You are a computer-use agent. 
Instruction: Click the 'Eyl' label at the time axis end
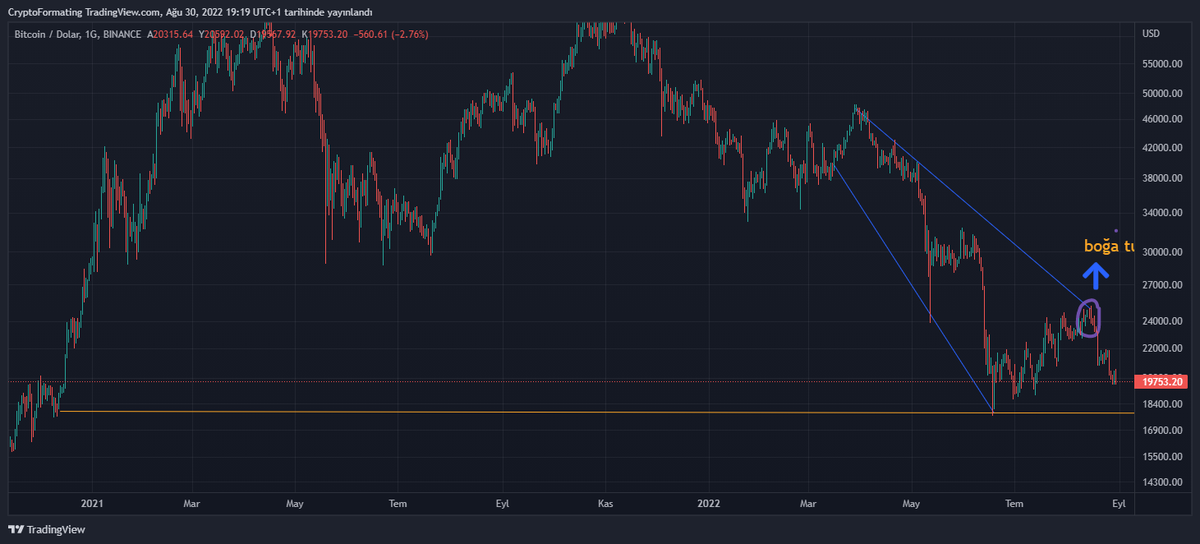coord(1119,504)
